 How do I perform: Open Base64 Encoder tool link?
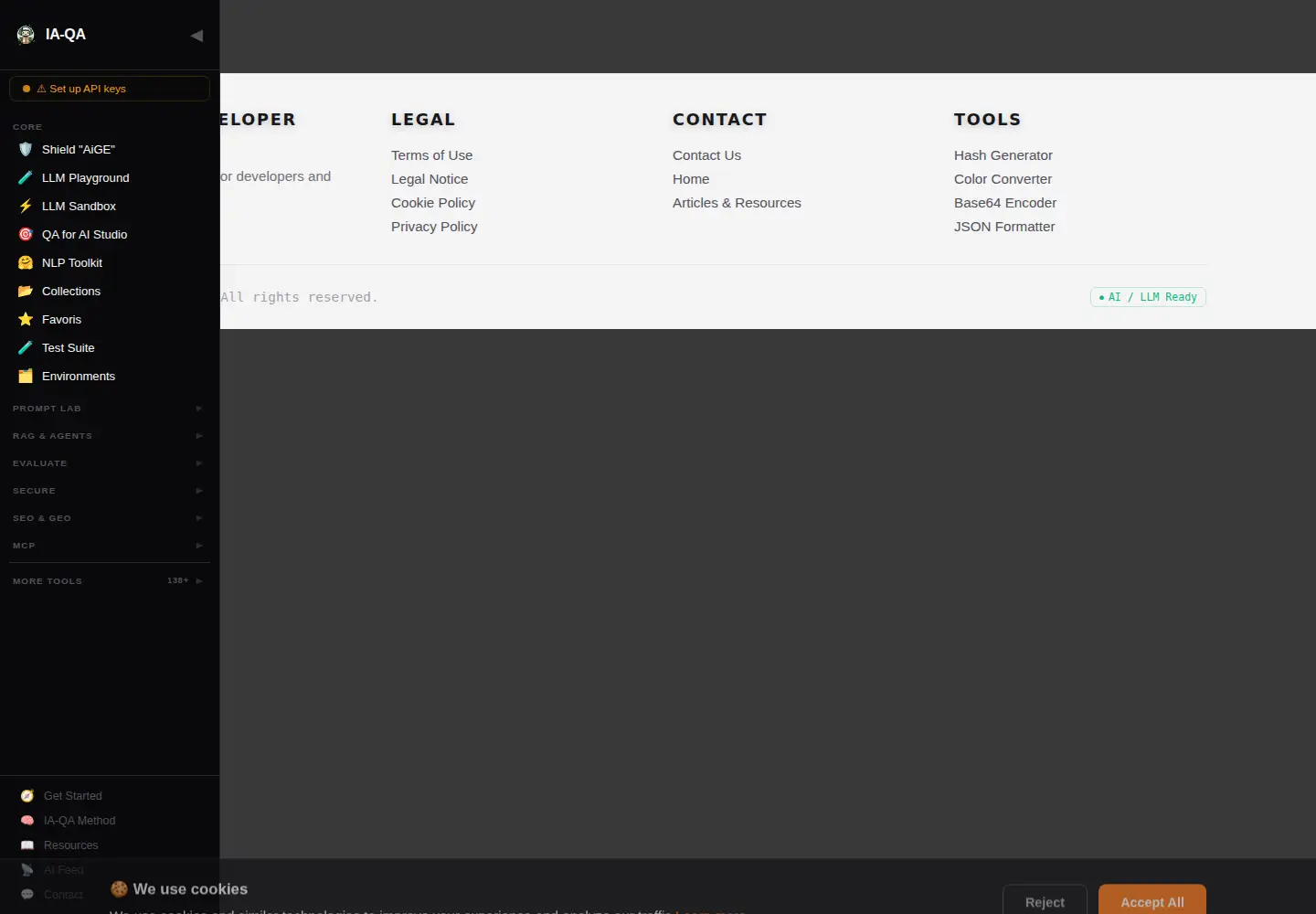(1005, 203)
